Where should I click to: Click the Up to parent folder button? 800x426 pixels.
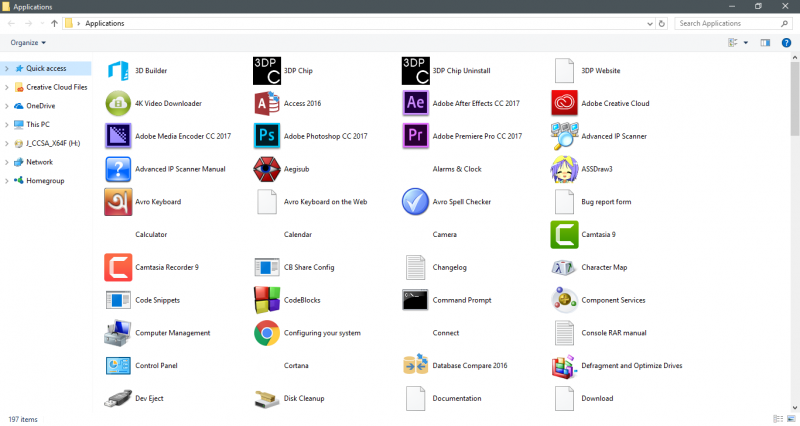click(x=53, y=22)
